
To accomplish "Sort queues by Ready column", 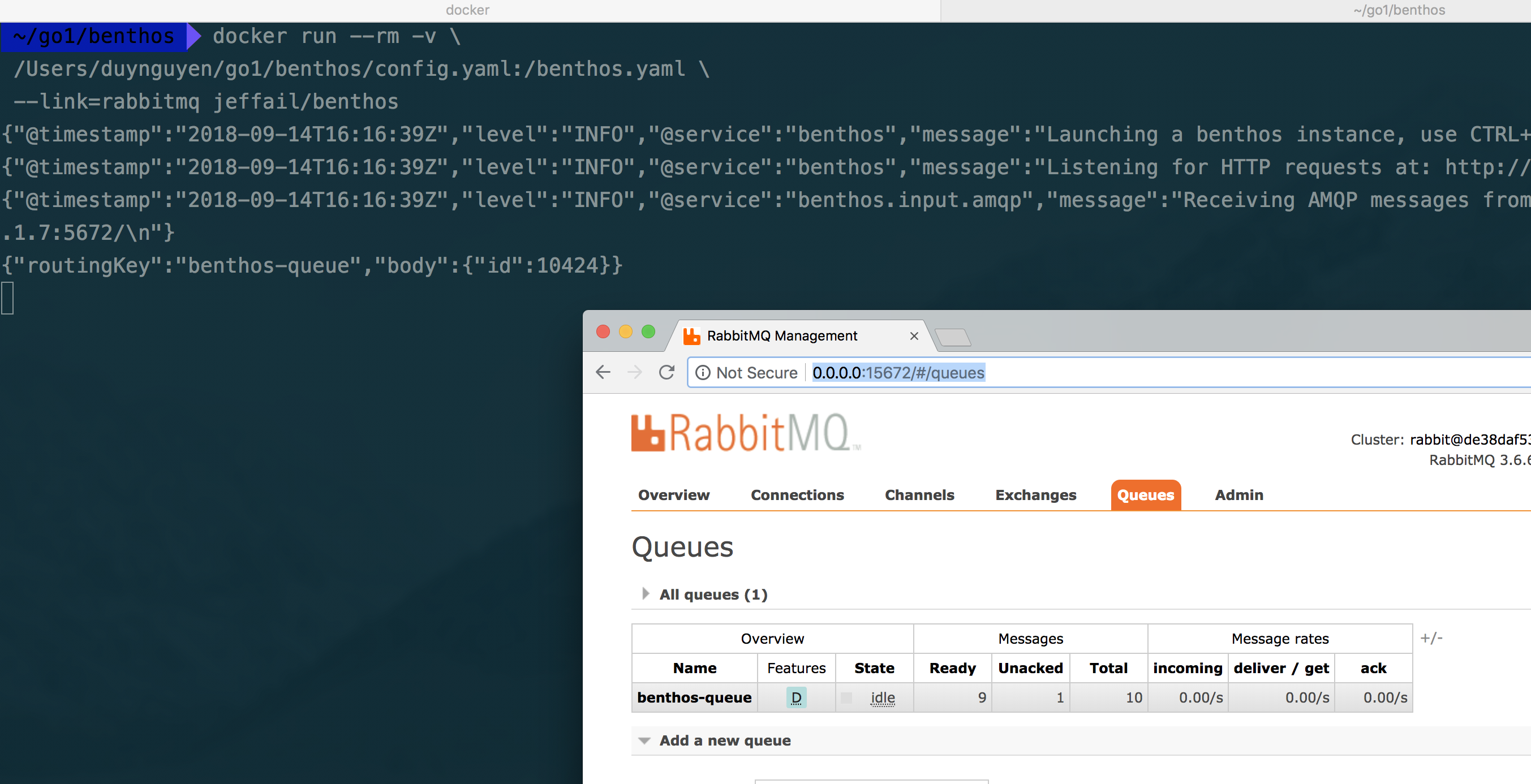I will (952, 668).
